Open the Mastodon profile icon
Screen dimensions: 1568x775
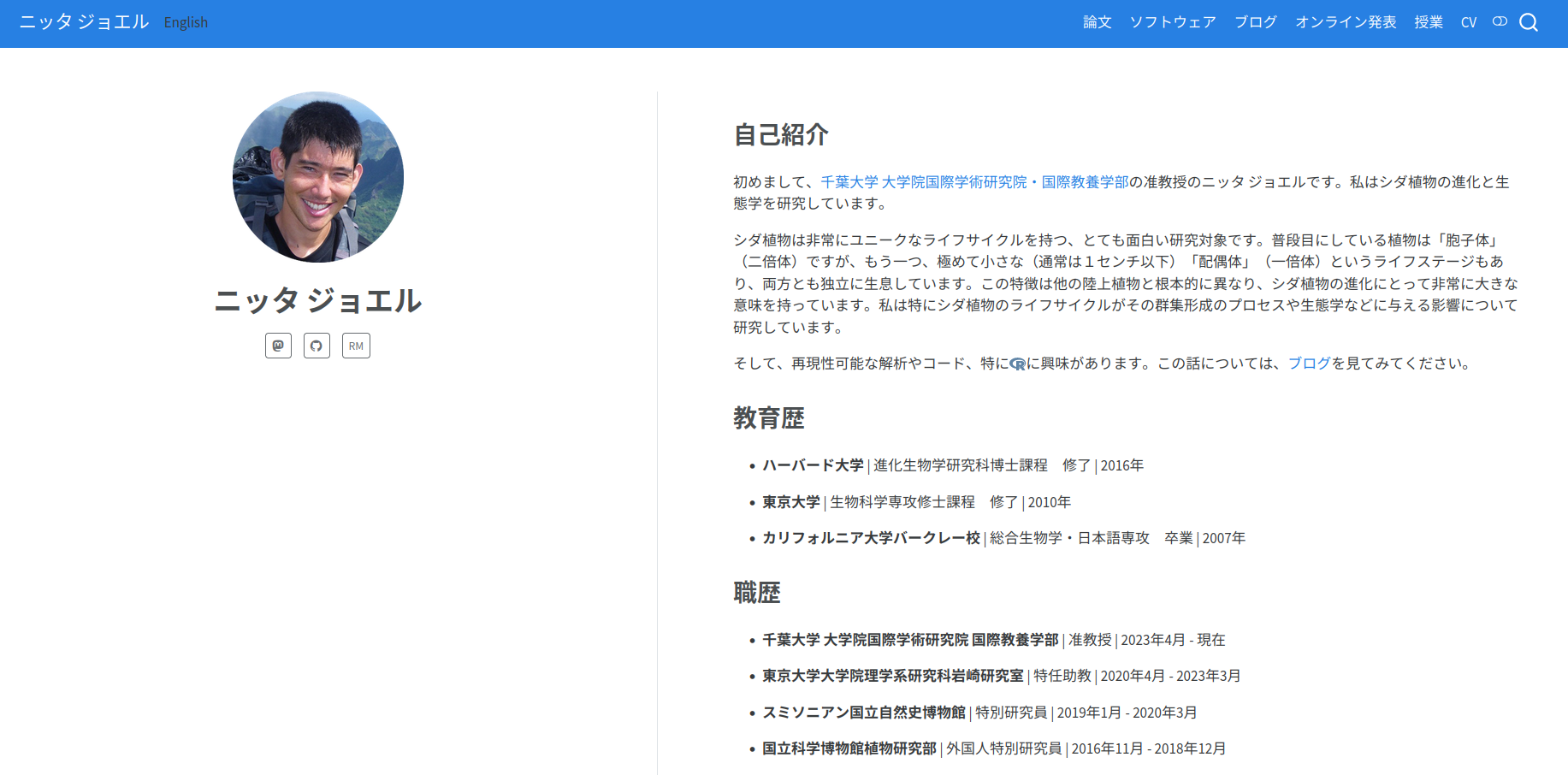point(278,346)
